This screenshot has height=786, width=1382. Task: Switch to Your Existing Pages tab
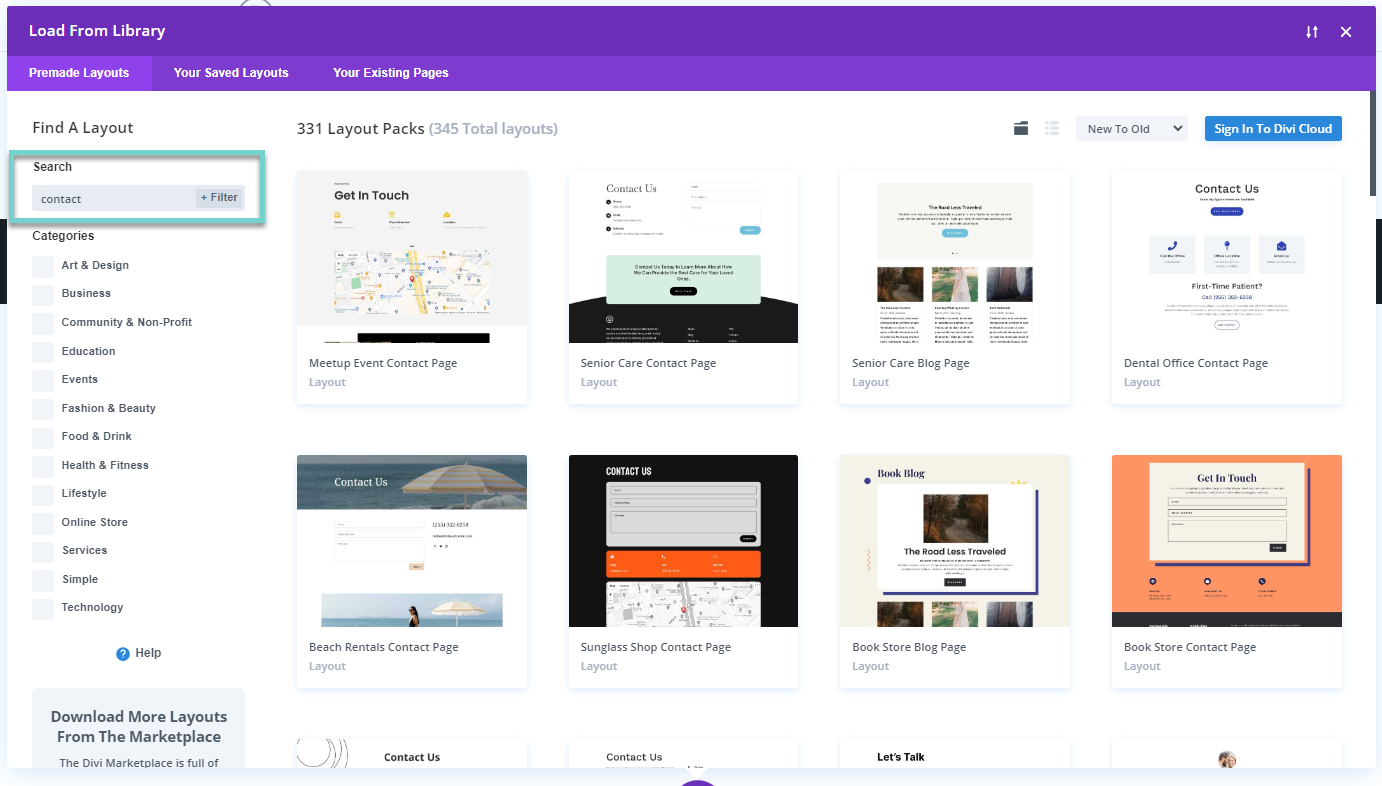tap(391, 73)
